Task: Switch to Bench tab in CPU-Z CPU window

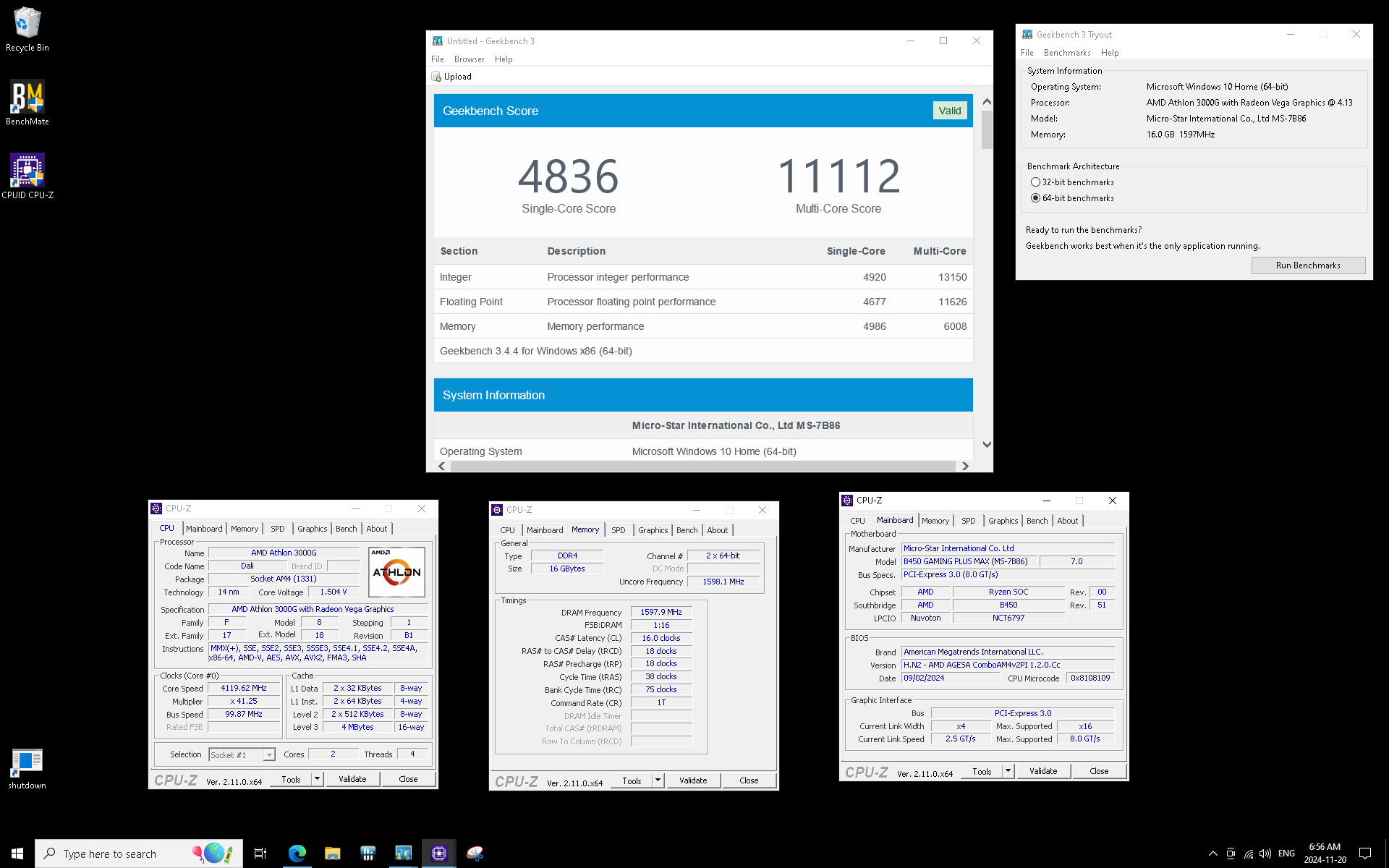Action: (x=347, y=529)
